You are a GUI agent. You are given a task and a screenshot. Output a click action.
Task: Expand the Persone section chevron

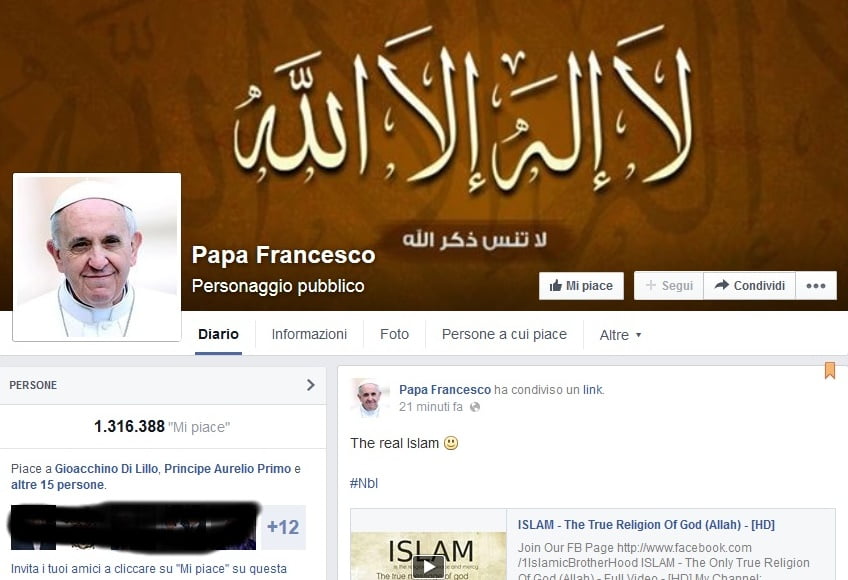[x=310, y=385]
